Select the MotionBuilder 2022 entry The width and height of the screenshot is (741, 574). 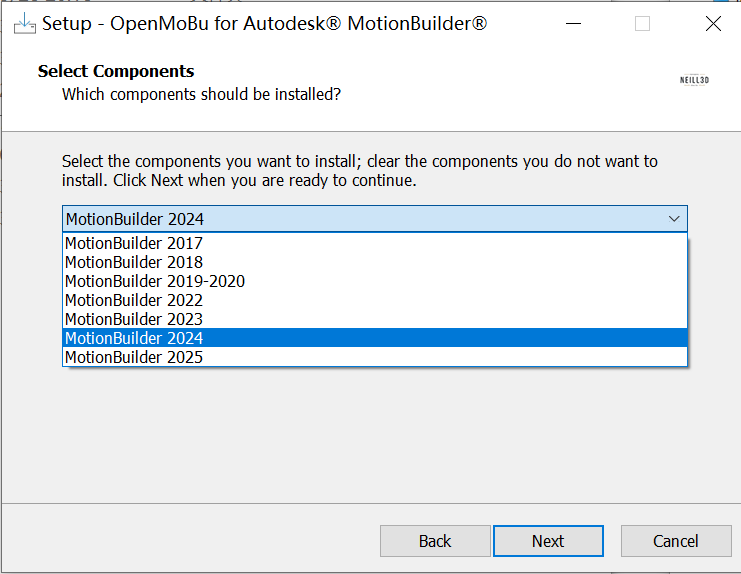[134, 300]
